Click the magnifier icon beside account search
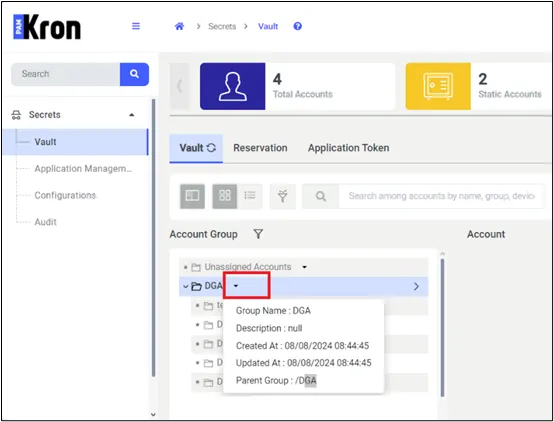 [x=320, y=196]
